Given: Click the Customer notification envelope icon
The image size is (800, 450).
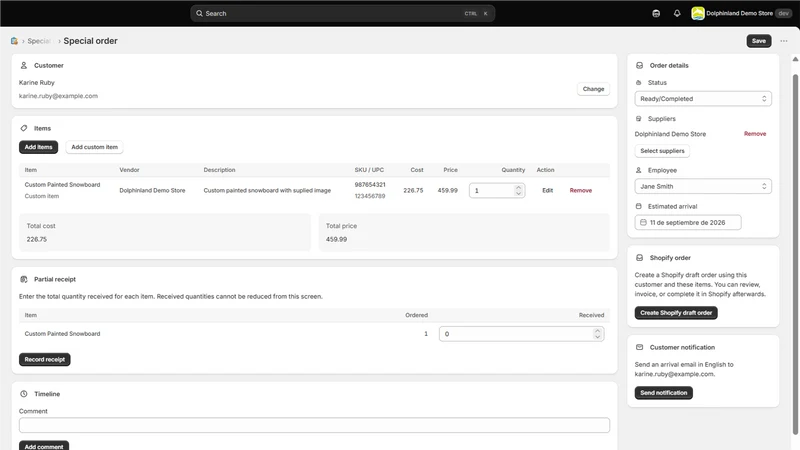Looking at the screenshot, I should (x=639, y=347).
